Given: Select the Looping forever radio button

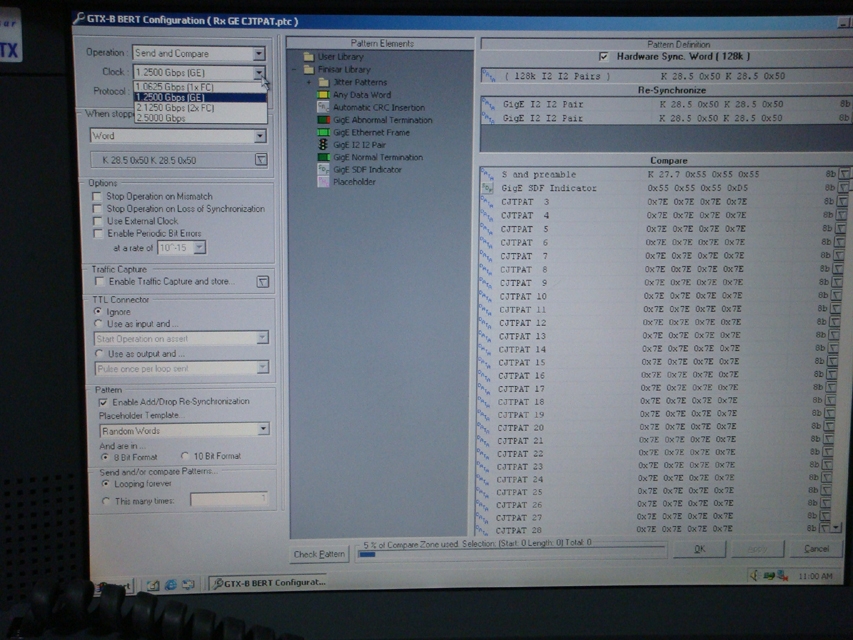Looking at the screenshot, I should [x=105, y=484].
